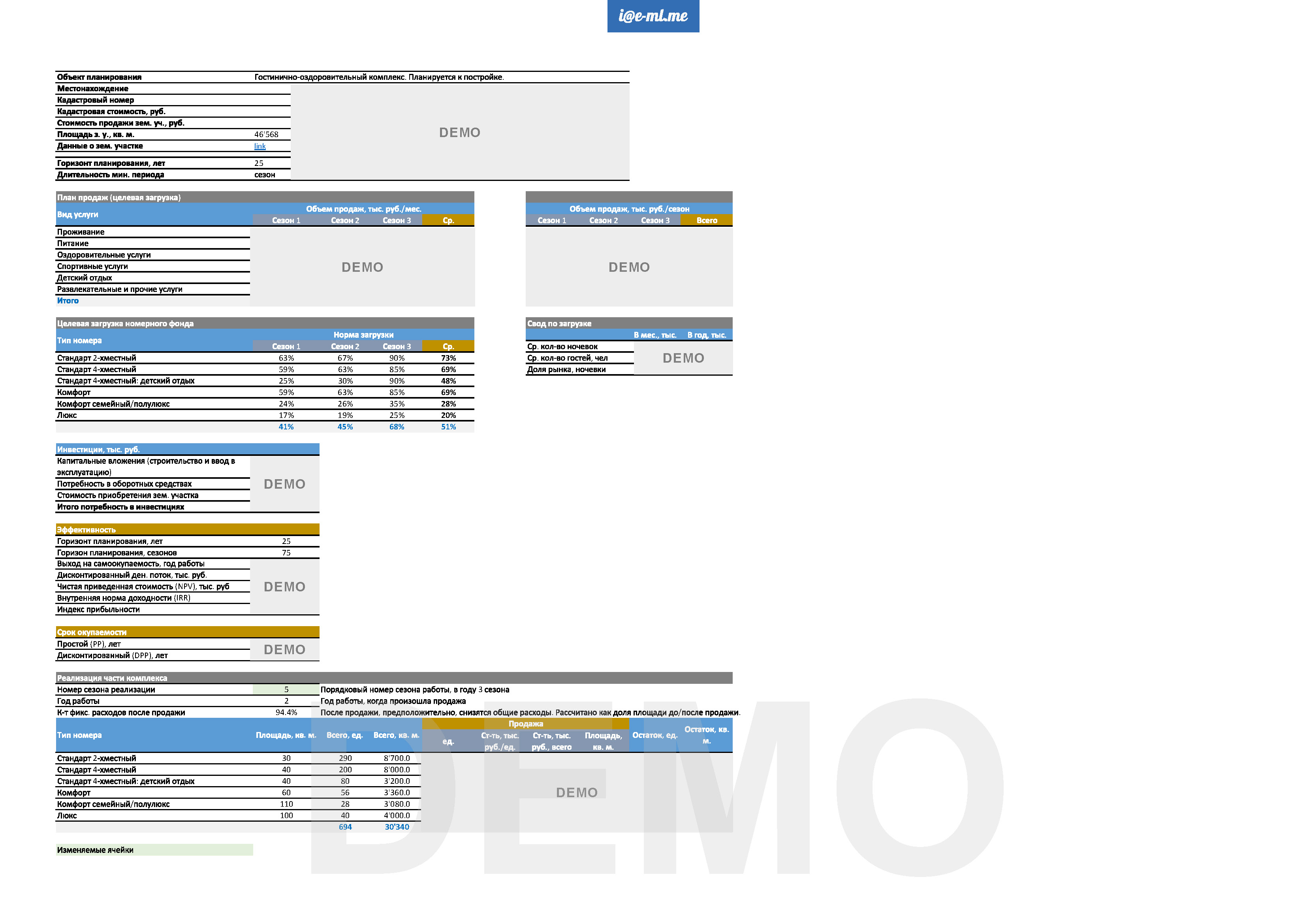Image resolution: width=1307 pixels, height=924 pixels.
Task: Select the Изменяемые ячейки green legend cell
Action: (x=154, y=850)
